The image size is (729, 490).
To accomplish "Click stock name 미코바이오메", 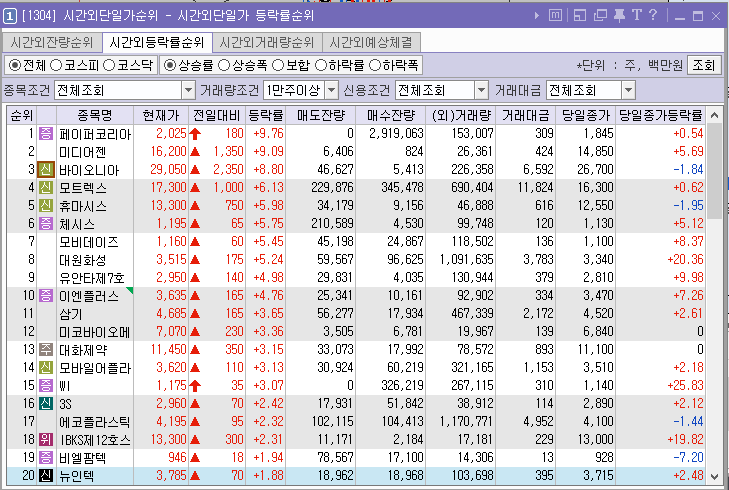I will tap(94, 332).
